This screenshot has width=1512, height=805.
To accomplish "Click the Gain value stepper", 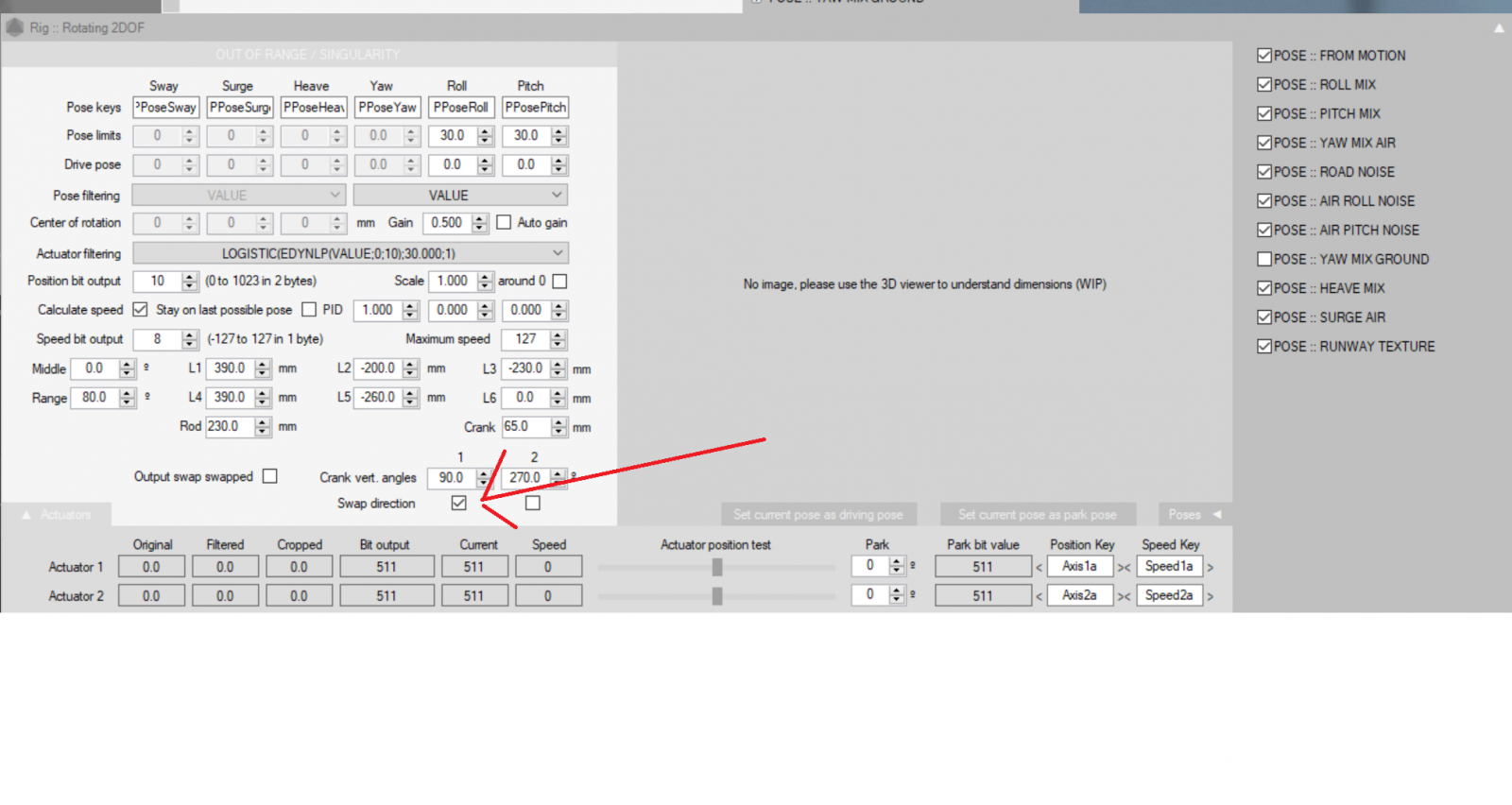I will pos(480,223).
